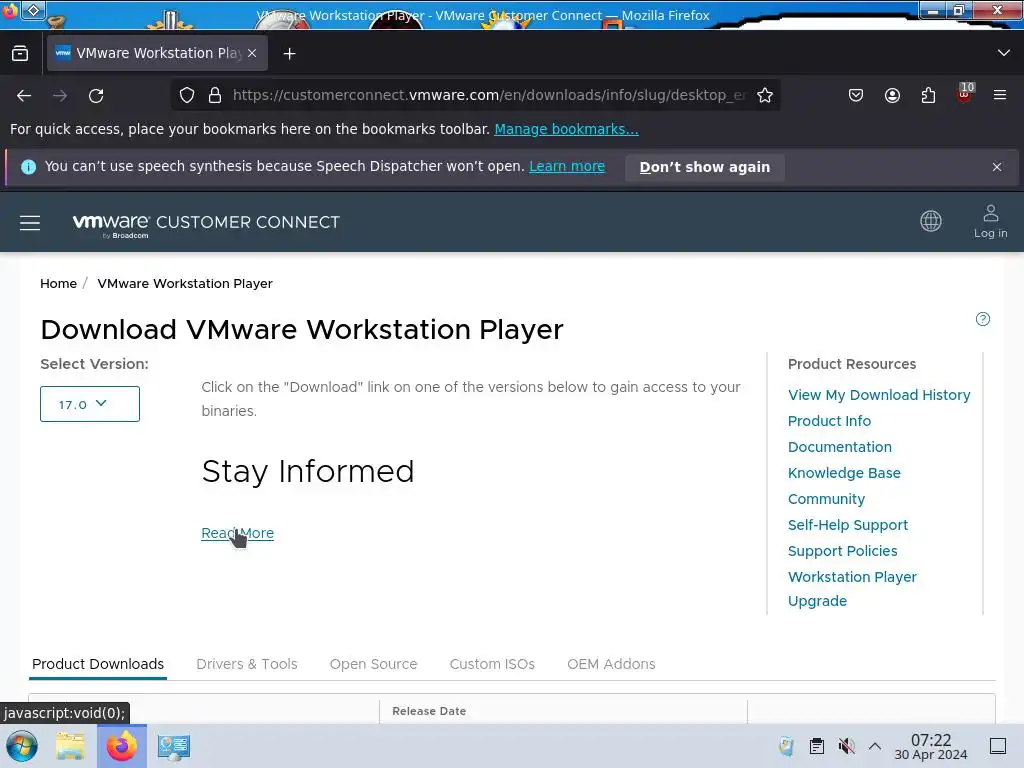Open the Firefox account icon
Image resolution: width=1024 pixels, height=768 pixels.
click(x=892, y=95)
